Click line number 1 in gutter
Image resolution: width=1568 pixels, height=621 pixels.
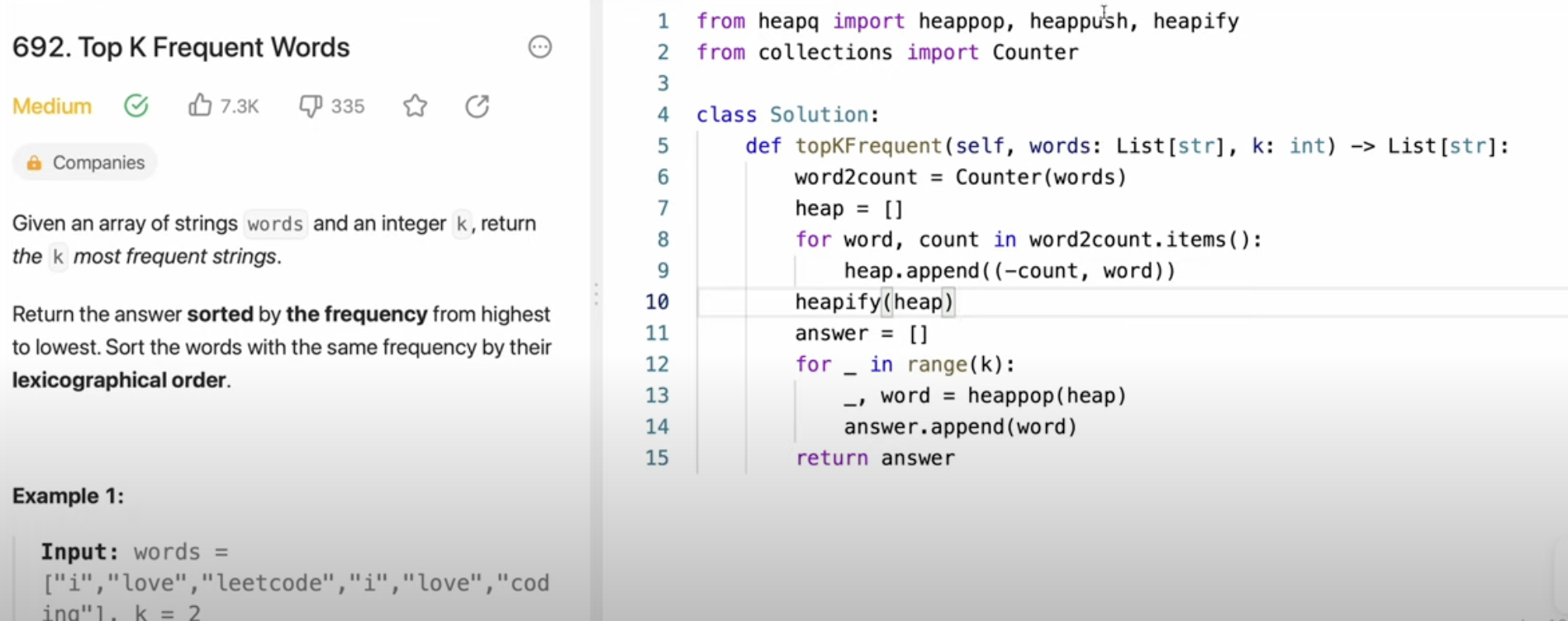point(663,21)
